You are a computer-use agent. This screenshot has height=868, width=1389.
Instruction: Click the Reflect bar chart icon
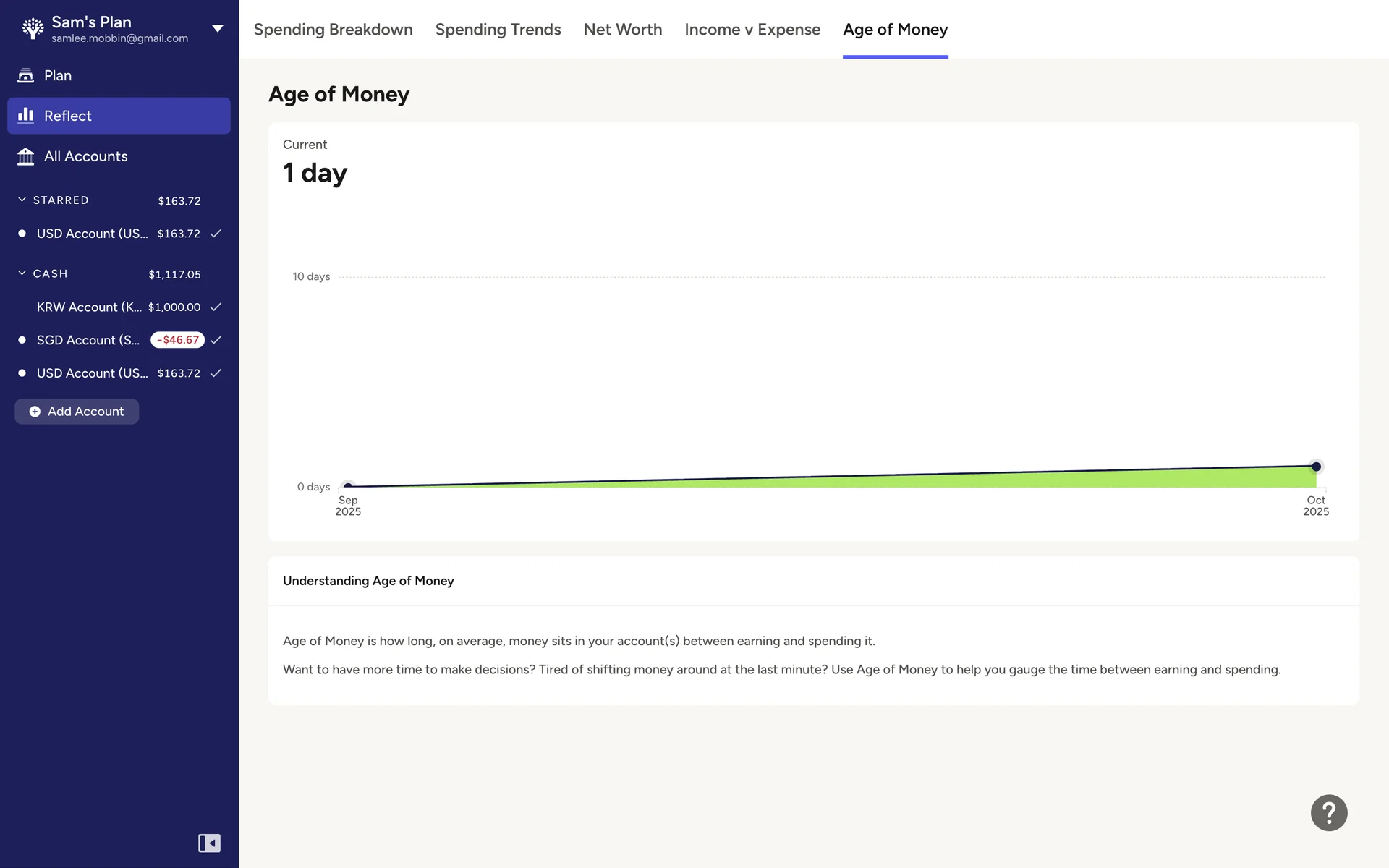point(26,116)
